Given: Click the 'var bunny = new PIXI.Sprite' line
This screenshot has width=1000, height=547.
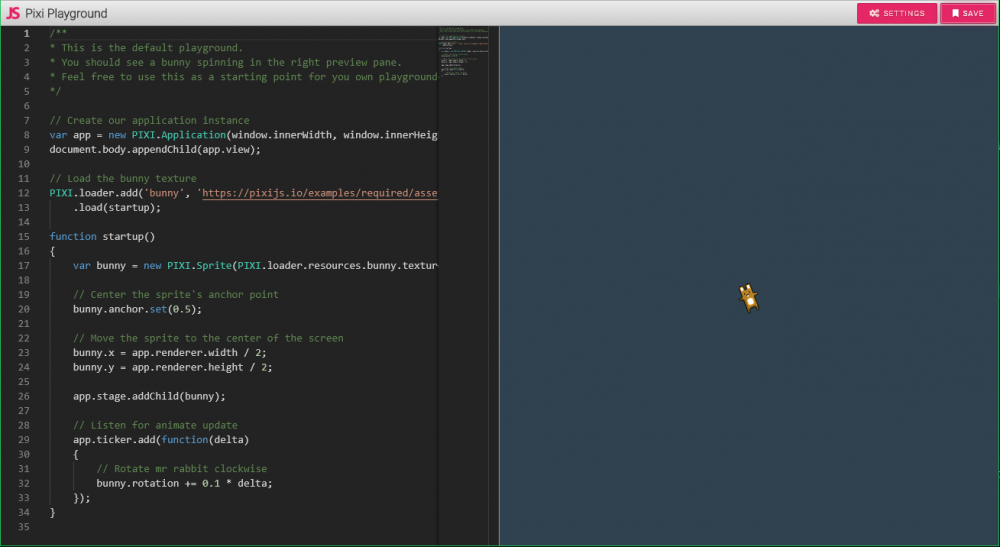Looking at the screenshot, I should [255, 265].
